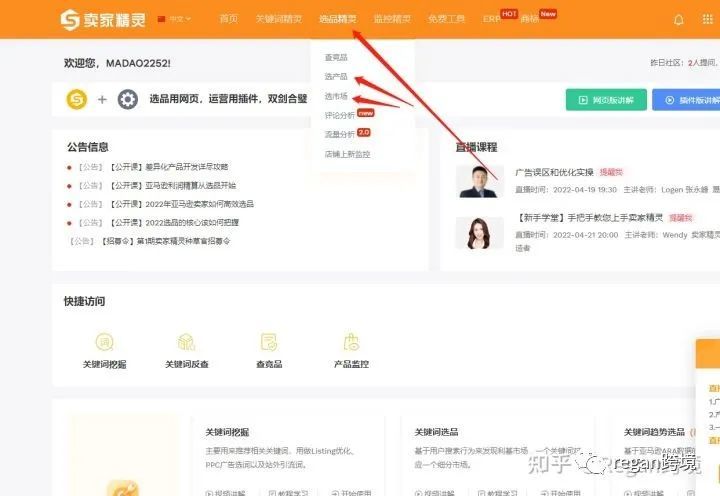Click the dark gear plugin icon
This screenshot has height=496, width=720.
(128, 99)
